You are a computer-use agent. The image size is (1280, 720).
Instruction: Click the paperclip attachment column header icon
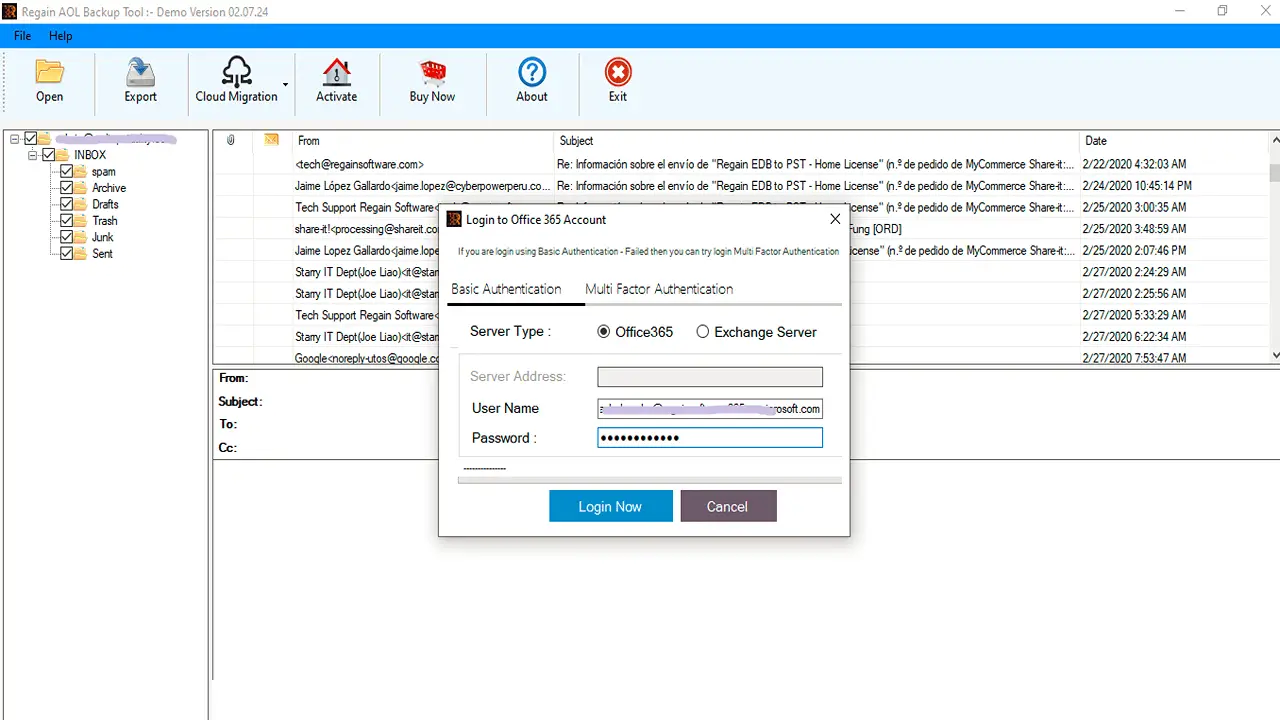231,140
